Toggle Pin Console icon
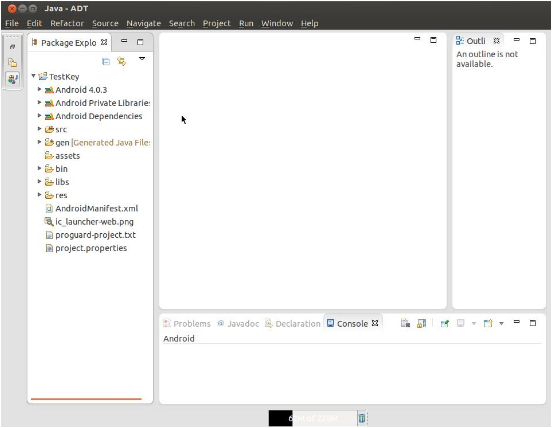This screenshot has height=428, width=553. tap(445, 323)
